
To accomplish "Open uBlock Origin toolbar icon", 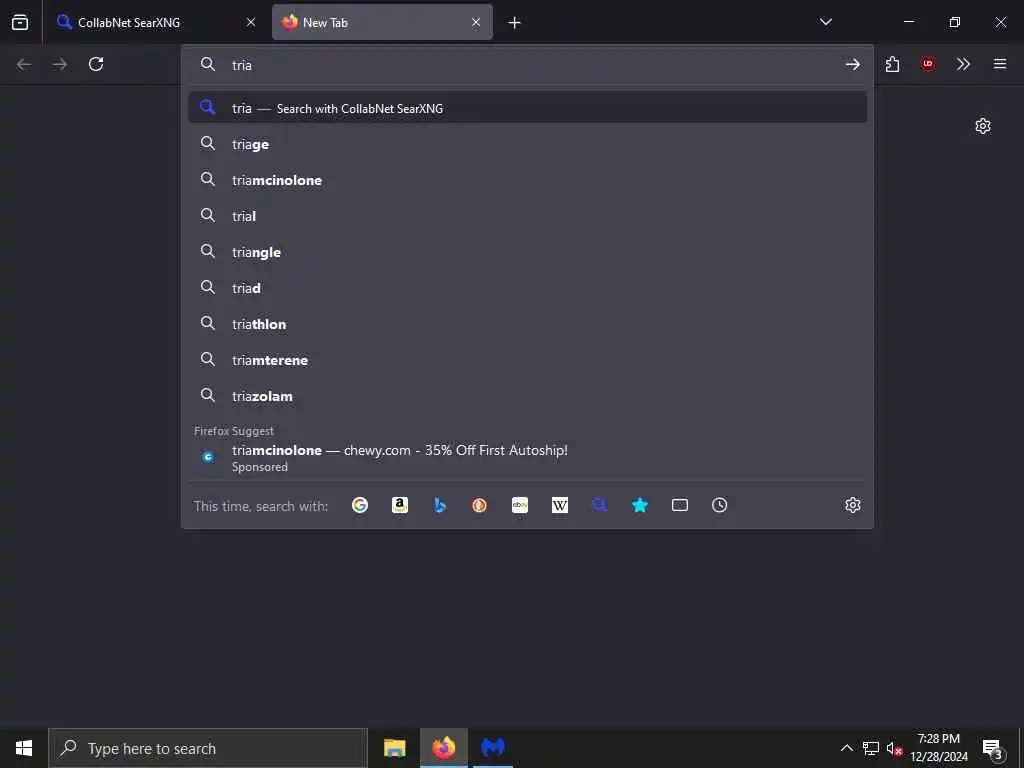I will coord(928,64).
